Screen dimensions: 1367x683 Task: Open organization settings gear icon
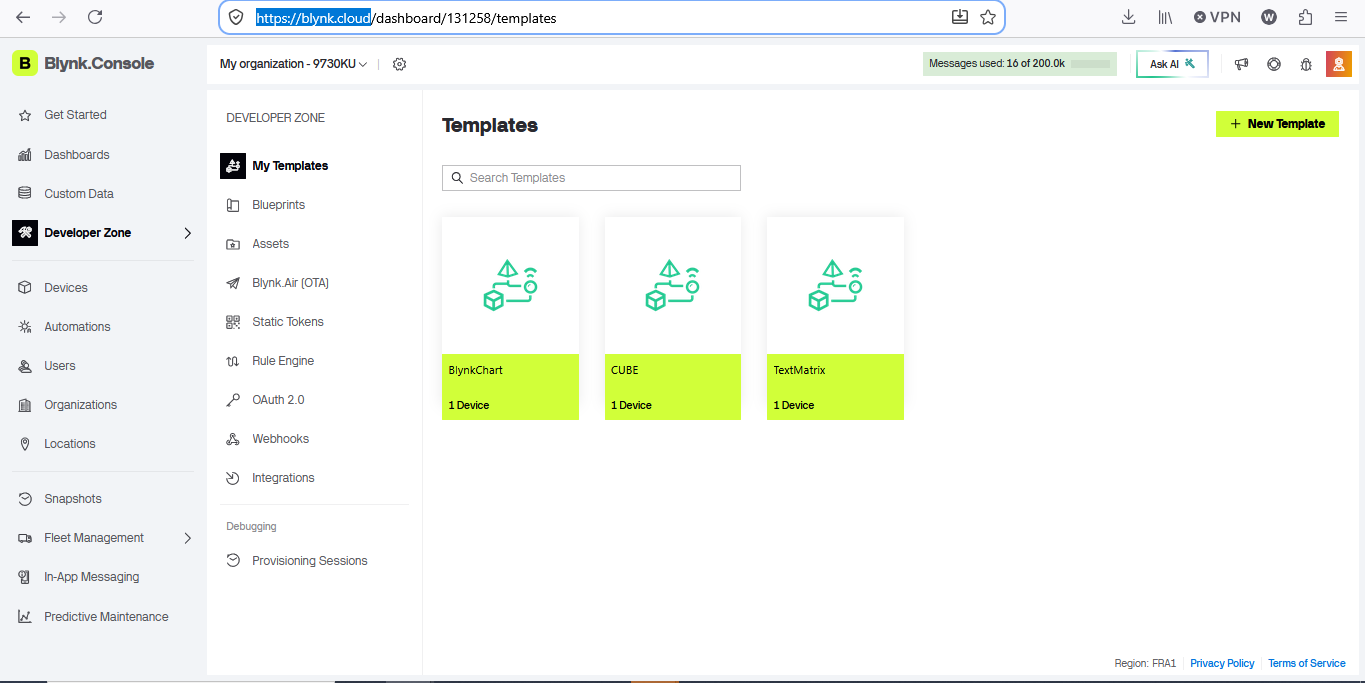(x=400, y=64)
